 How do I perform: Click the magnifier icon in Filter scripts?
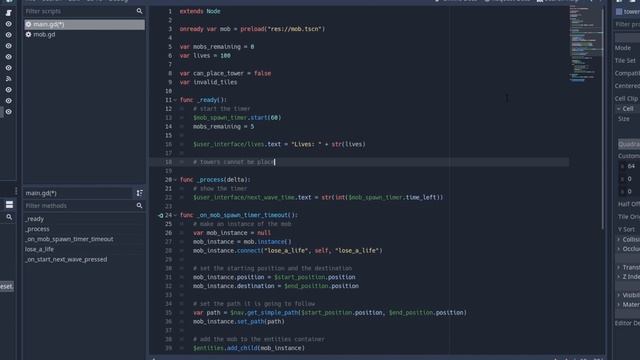pos(139,11)
